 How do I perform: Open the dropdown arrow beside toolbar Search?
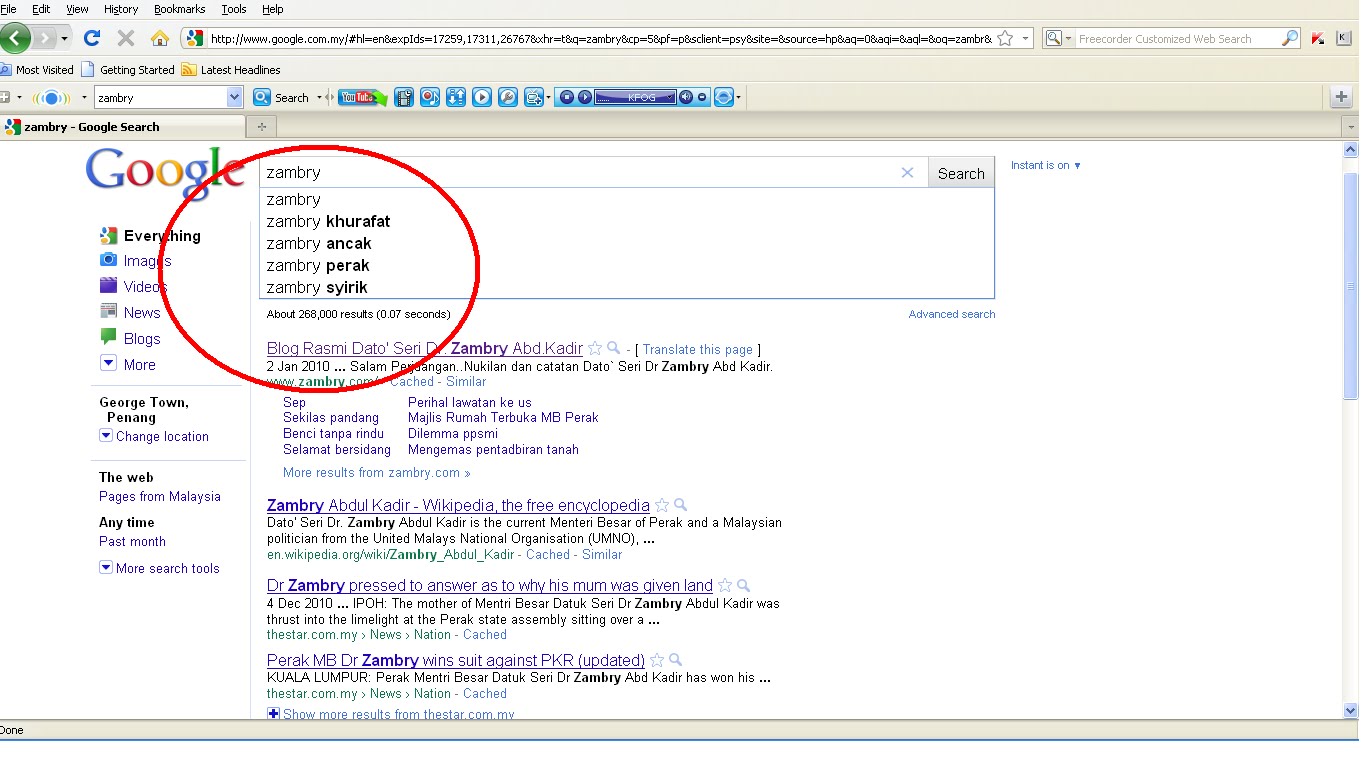[320, 97]
